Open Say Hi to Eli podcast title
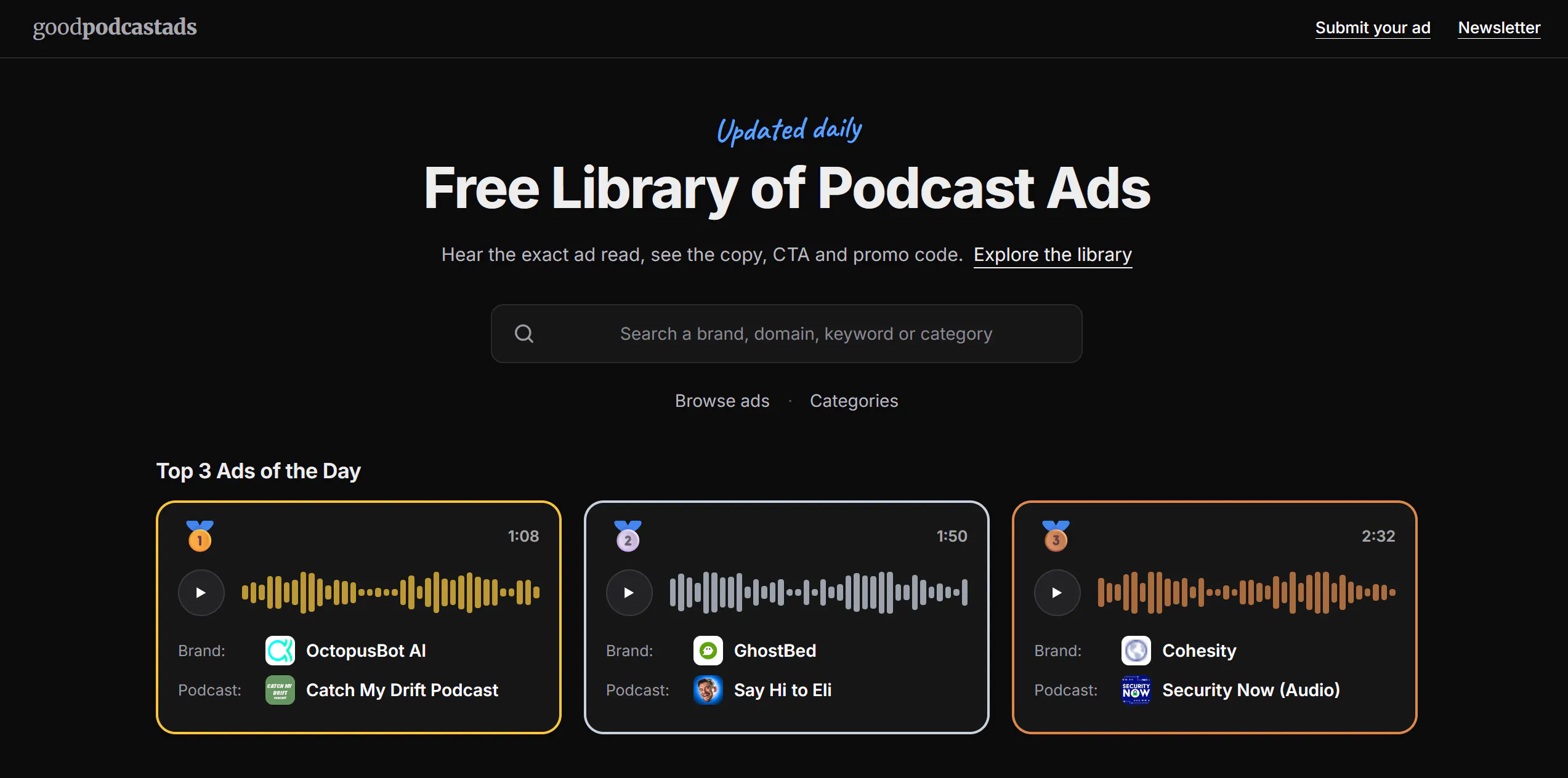 click(x=783, y=691)
